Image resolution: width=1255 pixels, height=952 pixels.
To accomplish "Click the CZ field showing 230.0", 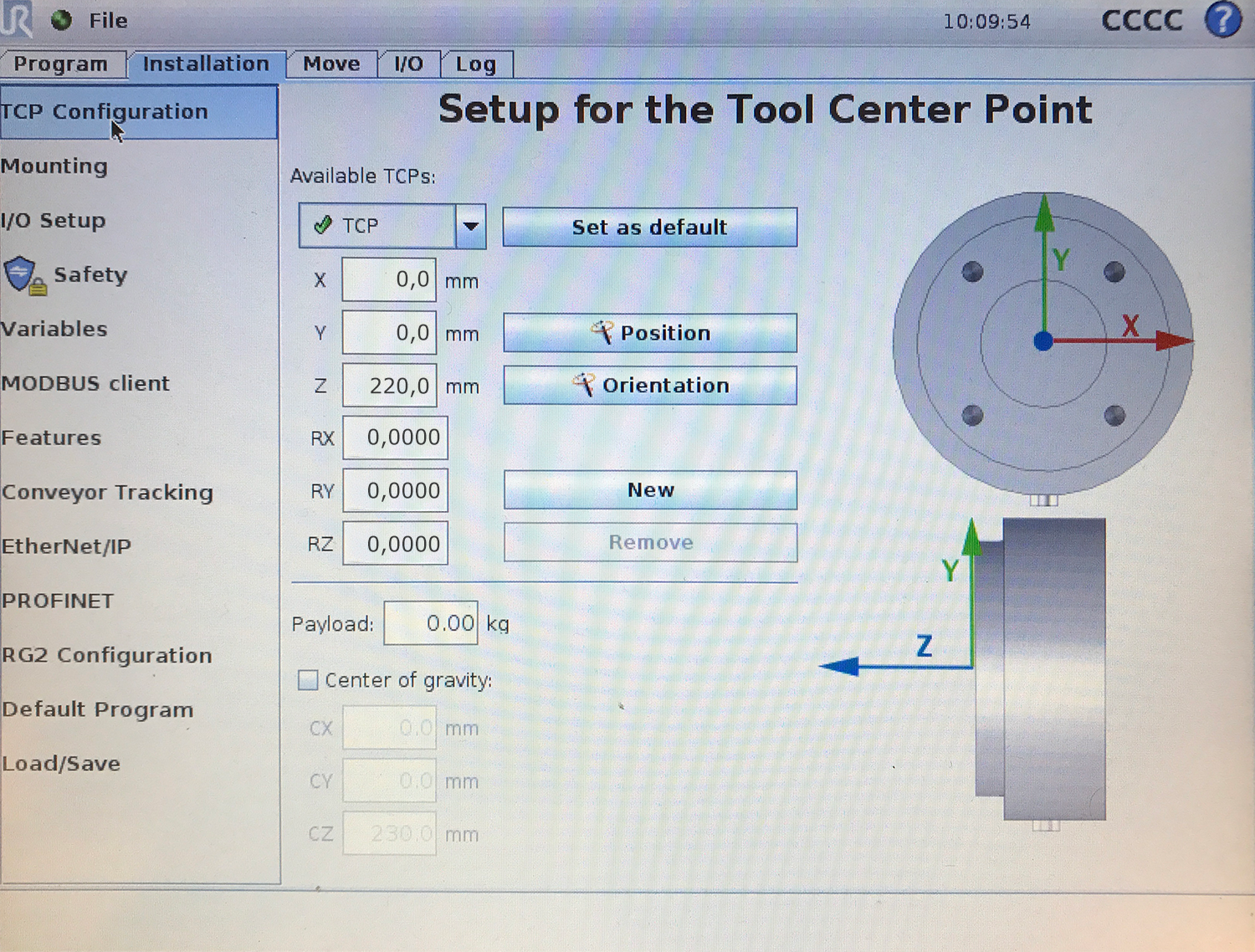I will coord(389,833).
